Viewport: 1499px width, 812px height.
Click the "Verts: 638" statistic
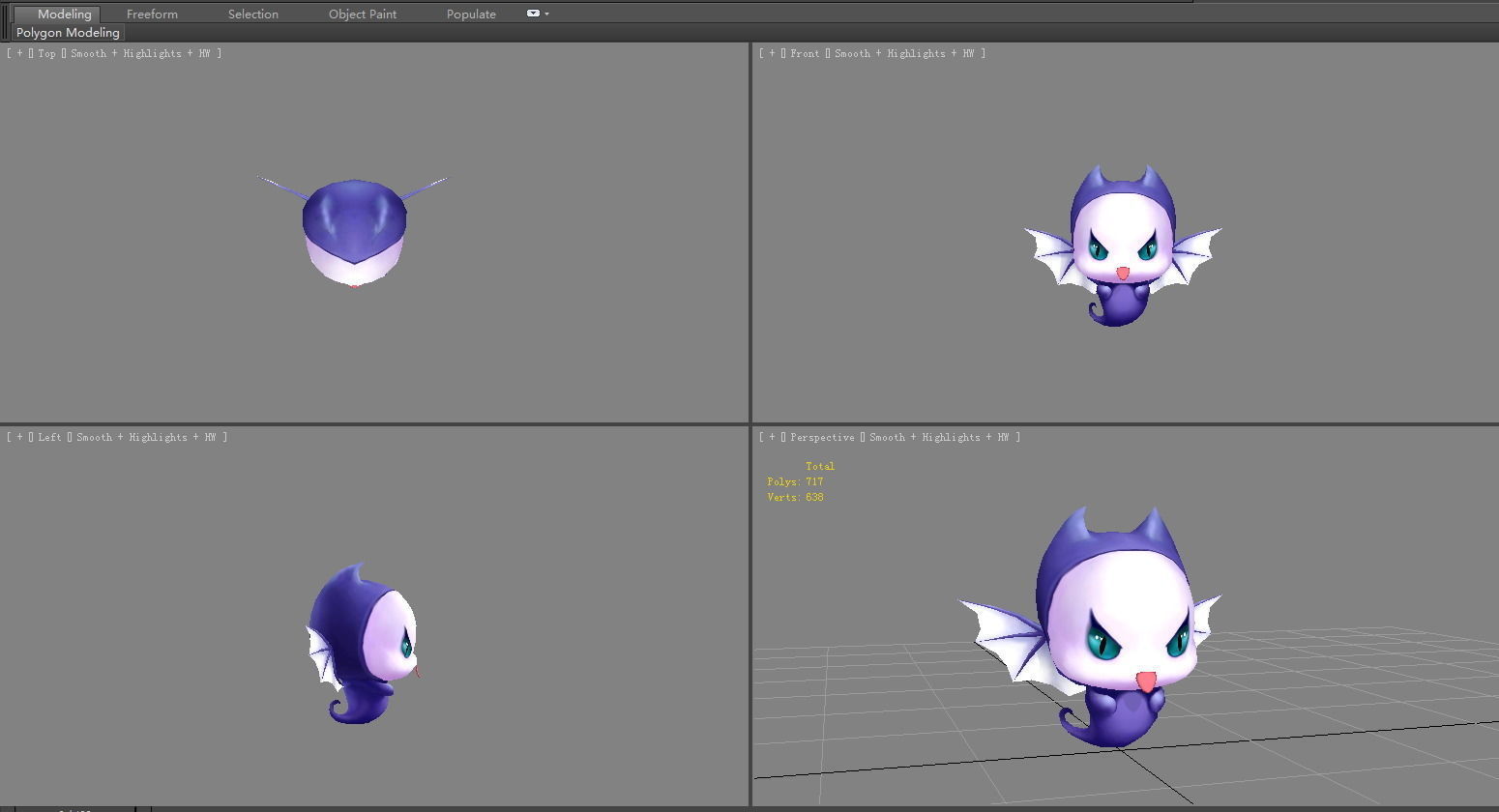pos(795,497)
